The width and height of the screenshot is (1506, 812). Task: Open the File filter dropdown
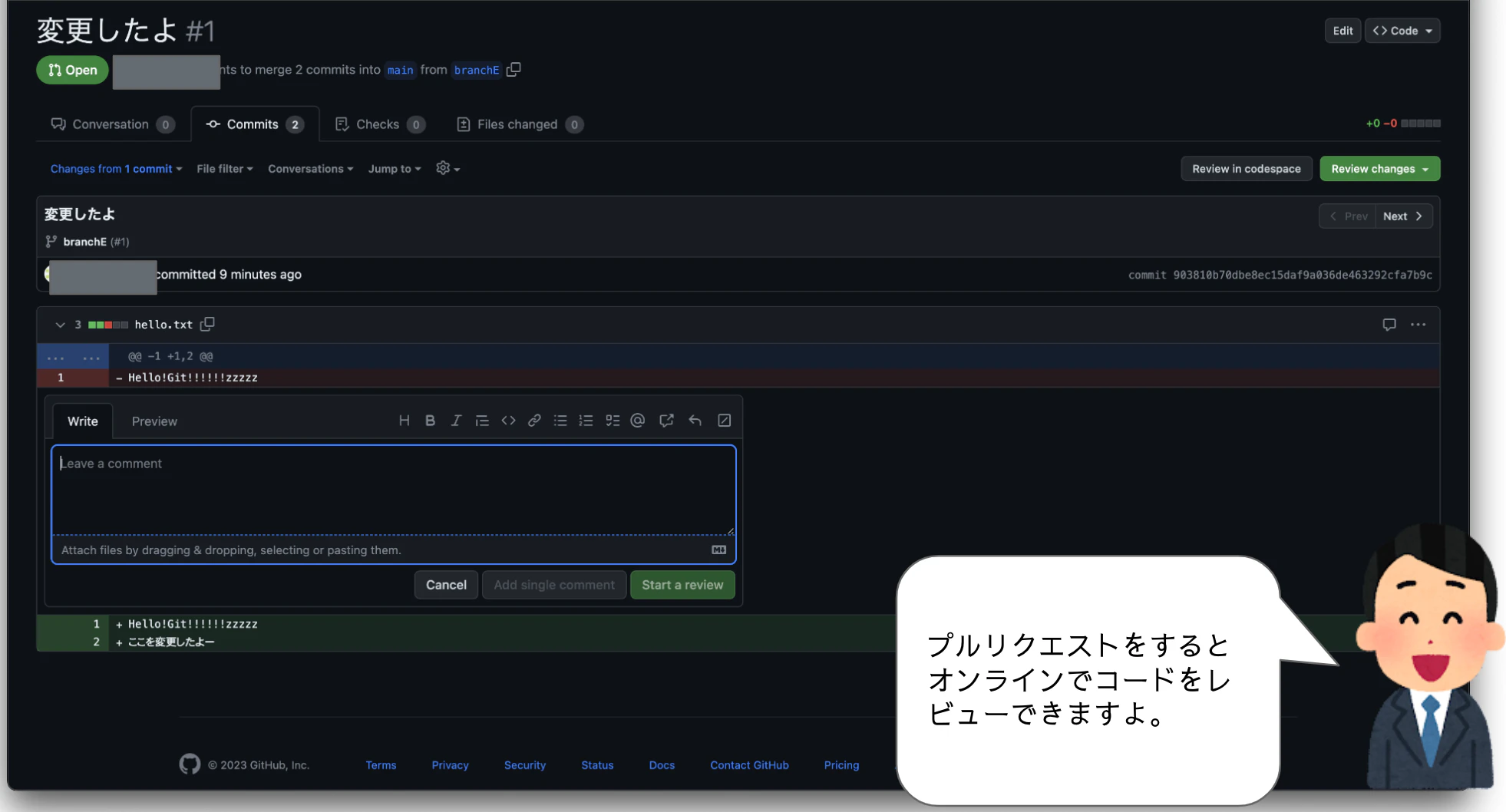click(224, 169)
